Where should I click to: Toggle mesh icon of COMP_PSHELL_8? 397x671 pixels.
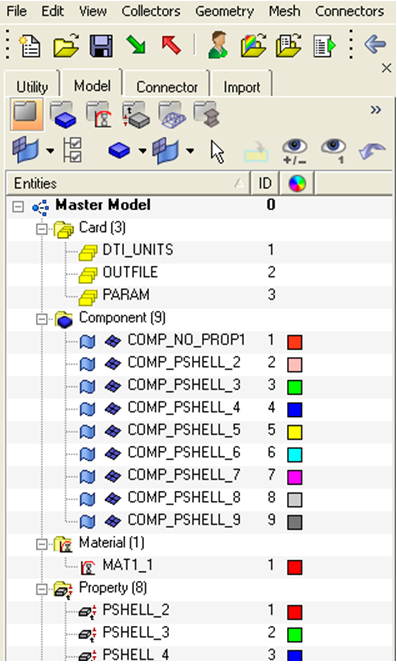pos(113,499)
